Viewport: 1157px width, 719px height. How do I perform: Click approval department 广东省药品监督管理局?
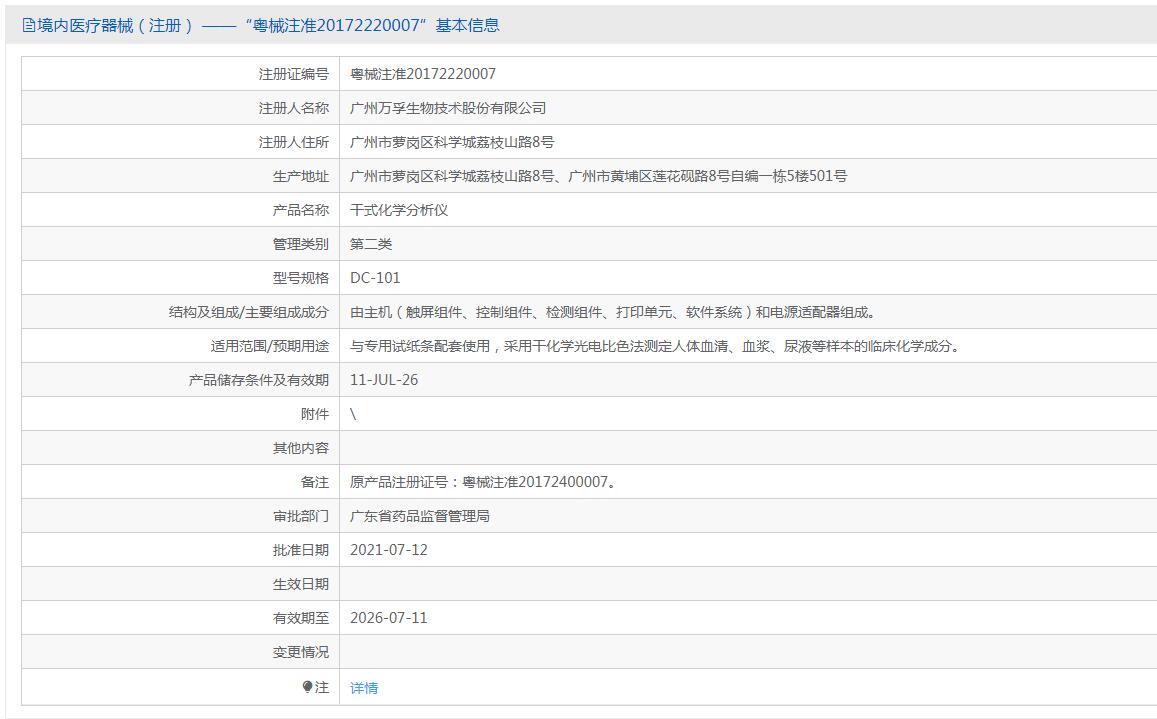(x=420, y=516)
